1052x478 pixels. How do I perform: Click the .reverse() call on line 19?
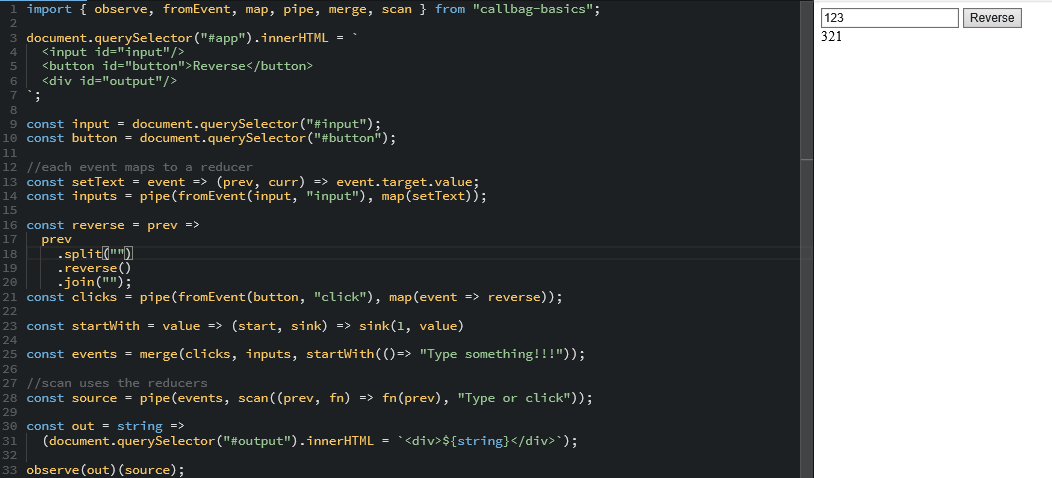(94, 268)
